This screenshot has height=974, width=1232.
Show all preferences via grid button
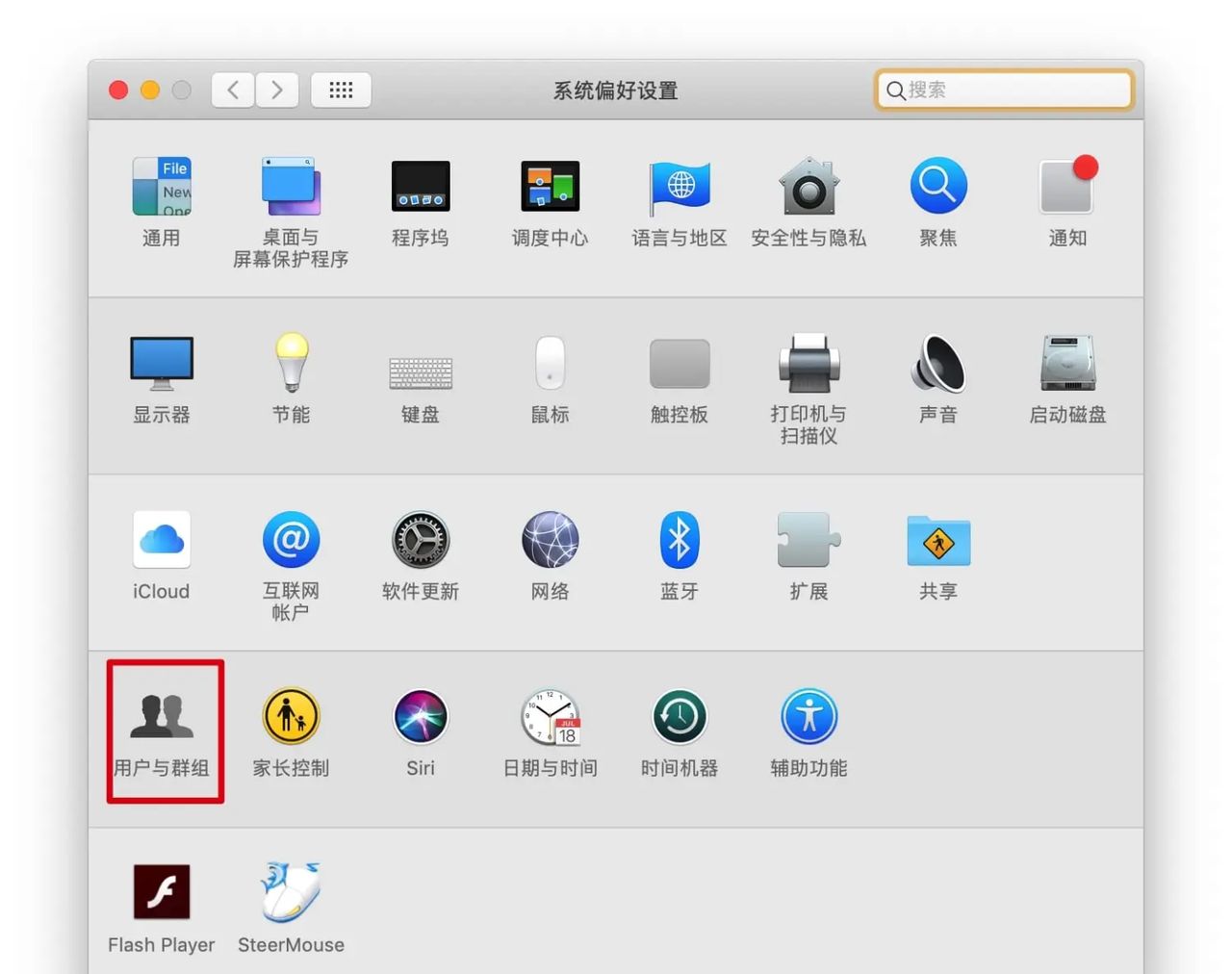tap(341, 90)
